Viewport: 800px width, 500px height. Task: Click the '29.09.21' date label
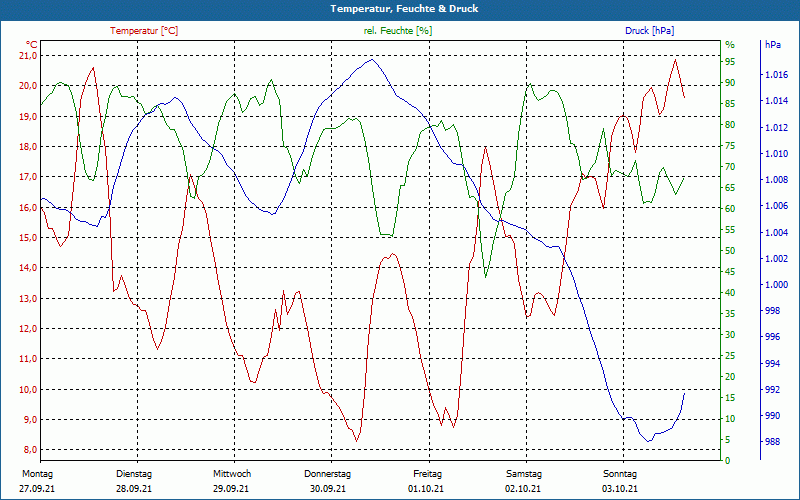(231, 489)
